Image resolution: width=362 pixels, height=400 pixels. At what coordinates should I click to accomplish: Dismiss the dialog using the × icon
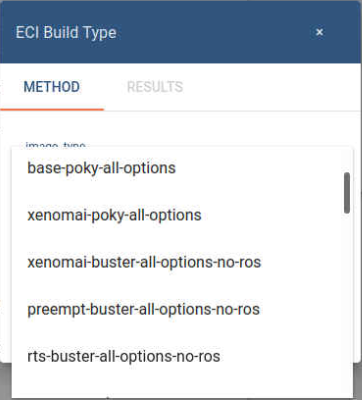coord(319,32)
